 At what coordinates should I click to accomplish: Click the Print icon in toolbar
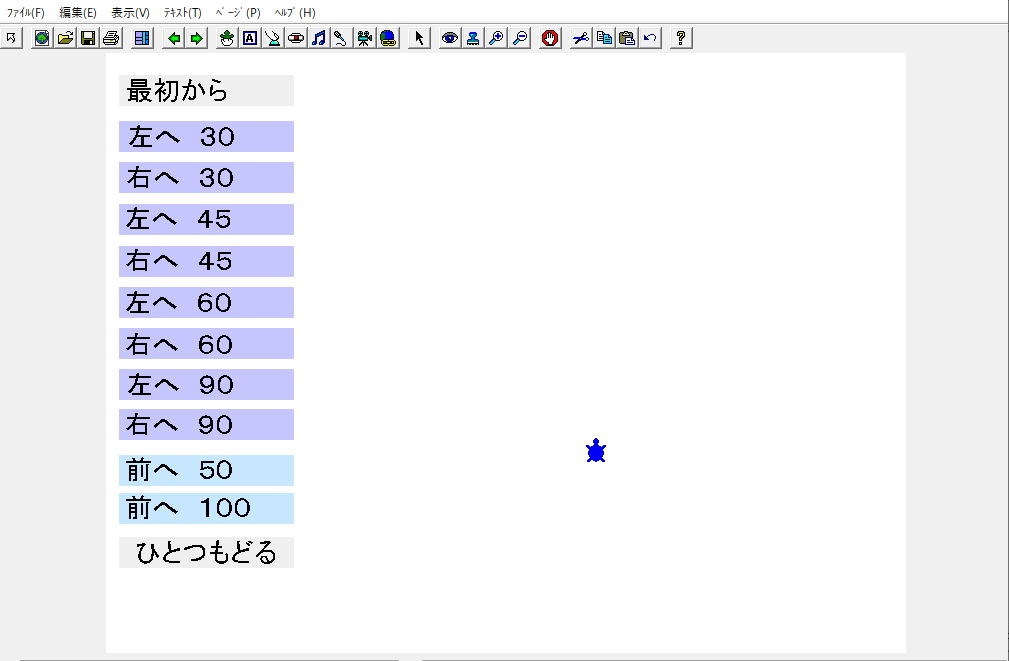(110, 38)
